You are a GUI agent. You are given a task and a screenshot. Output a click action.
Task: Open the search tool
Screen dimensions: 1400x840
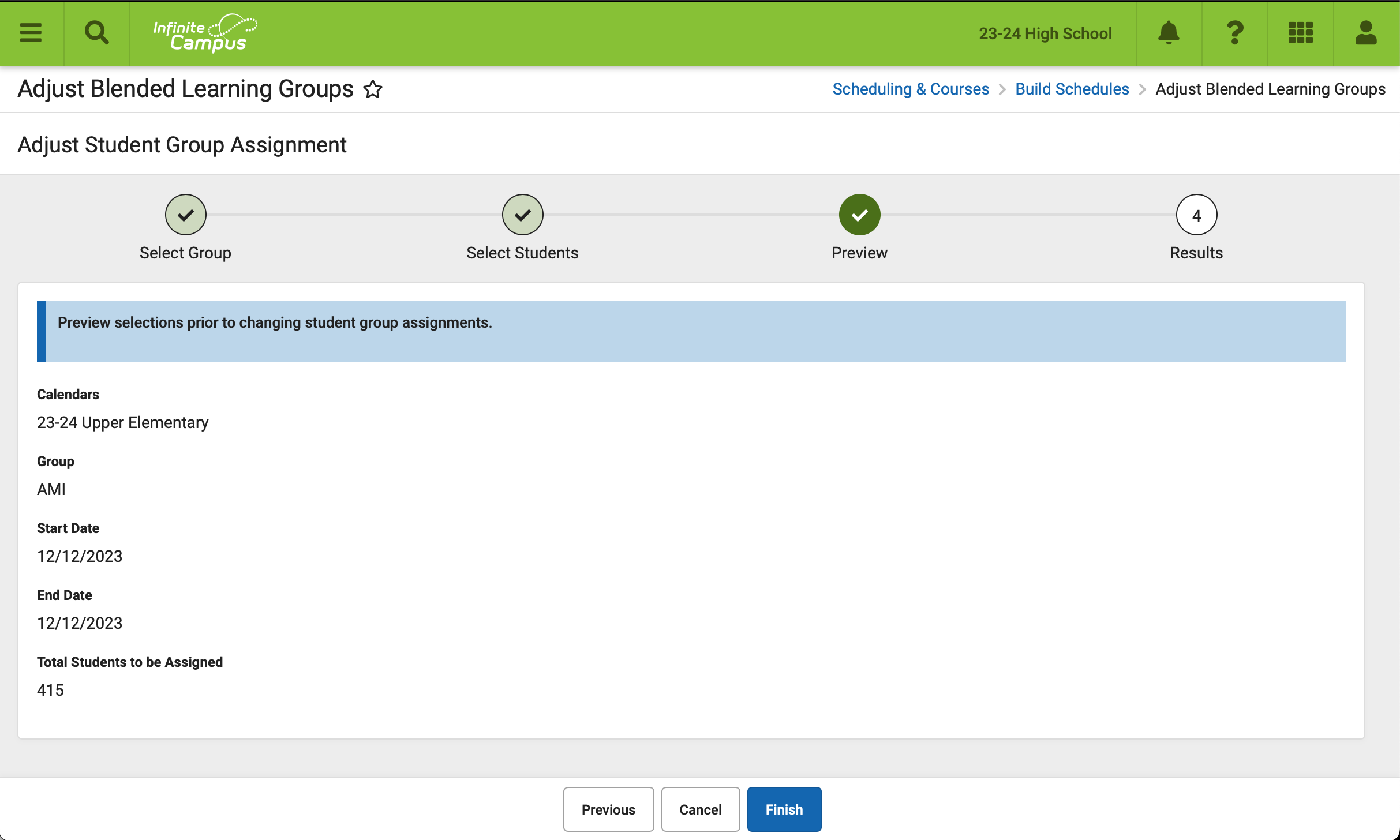96,33
